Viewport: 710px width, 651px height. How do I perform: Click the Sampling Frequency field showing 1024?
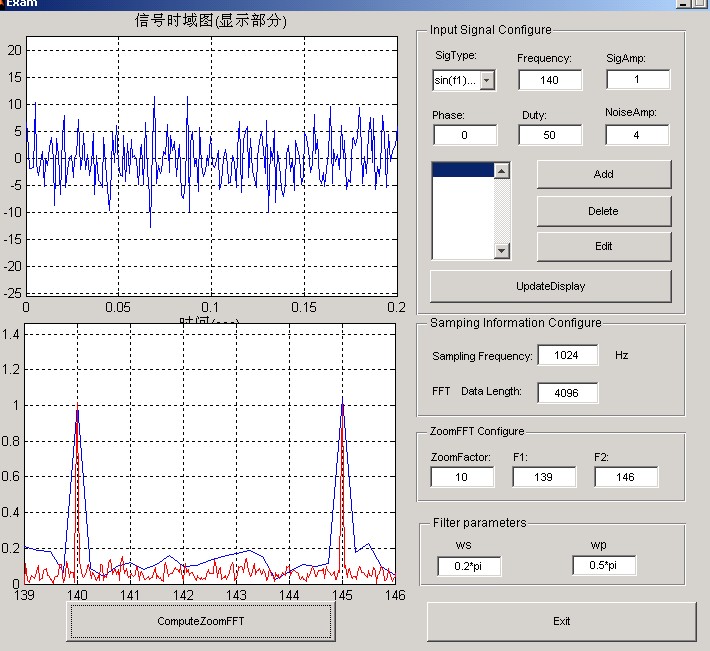(x=568, y=355)
